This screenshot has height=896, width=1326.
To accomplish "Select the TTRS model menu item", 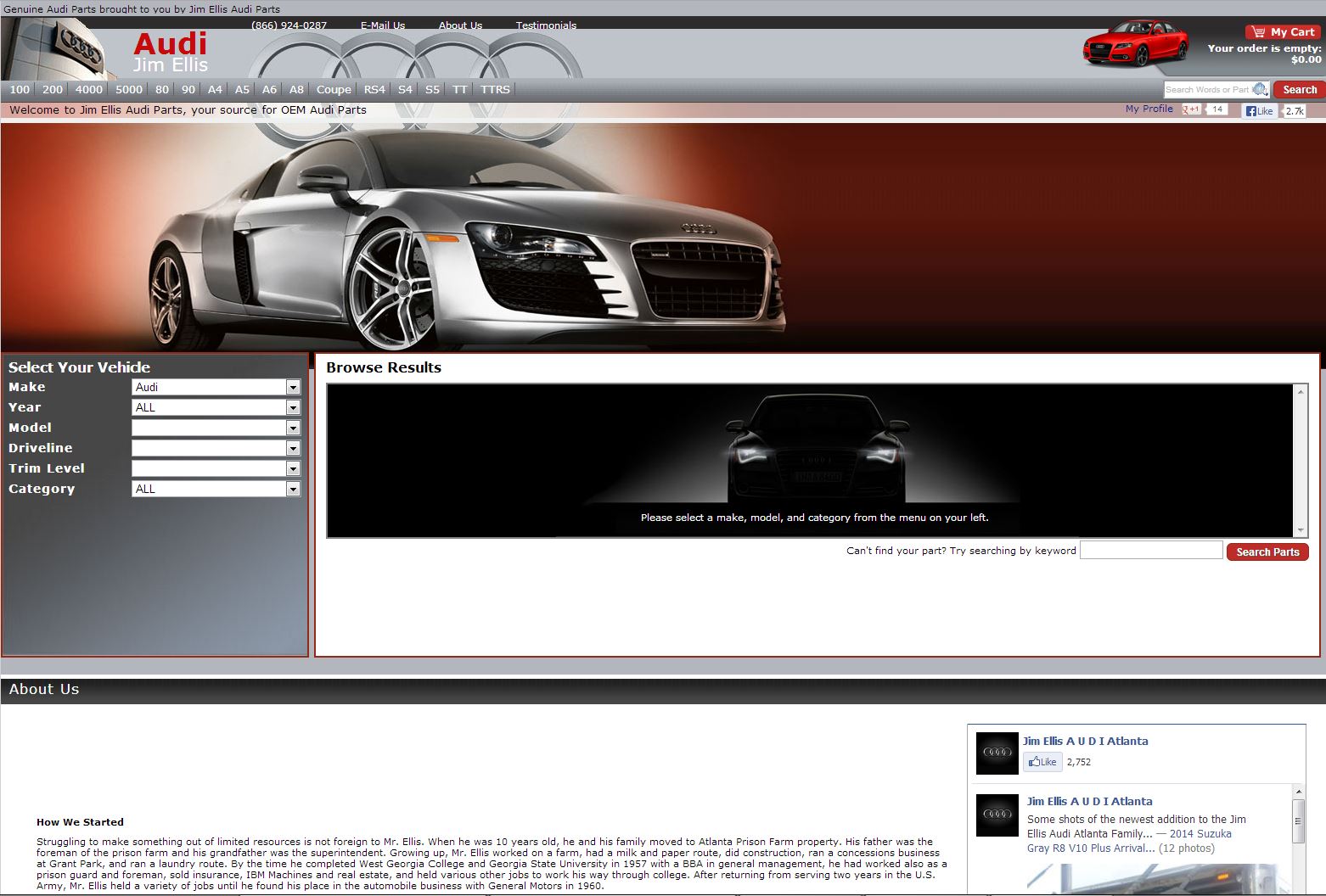I will click(495, 89).
